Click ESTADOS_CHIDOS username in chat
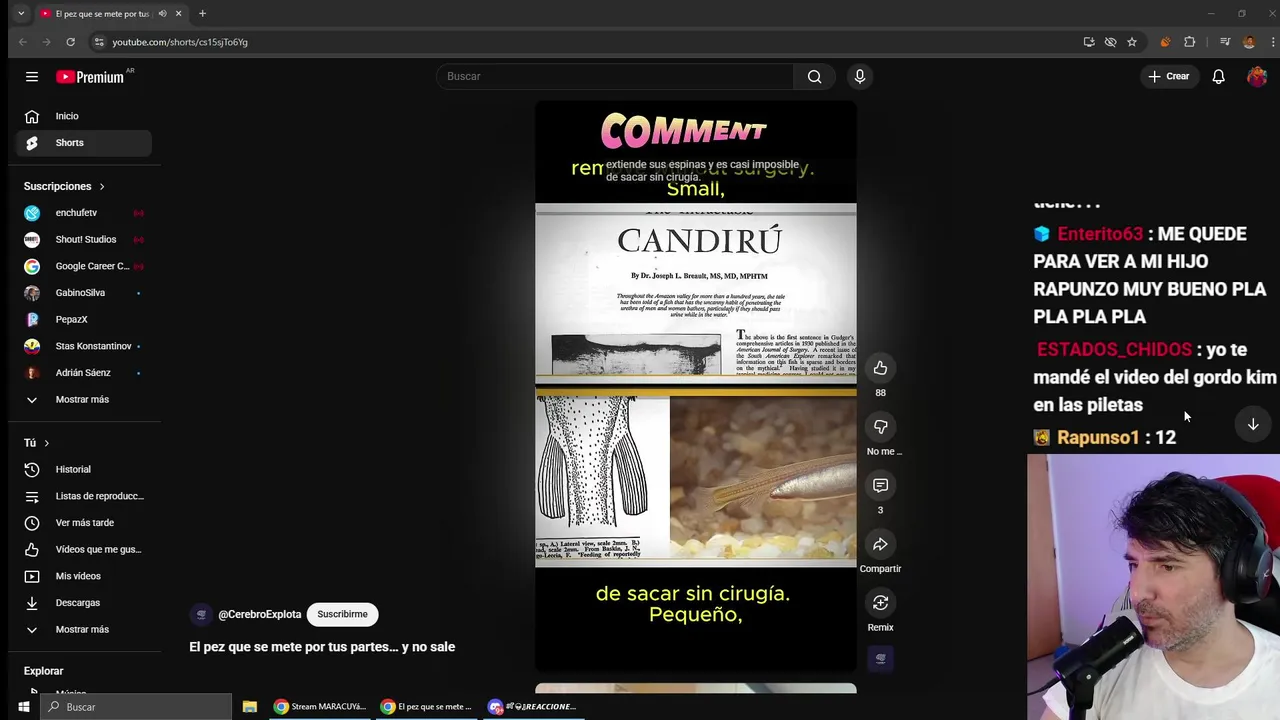Screen dimensions: 1280x720 click(x=1114, y=350)
